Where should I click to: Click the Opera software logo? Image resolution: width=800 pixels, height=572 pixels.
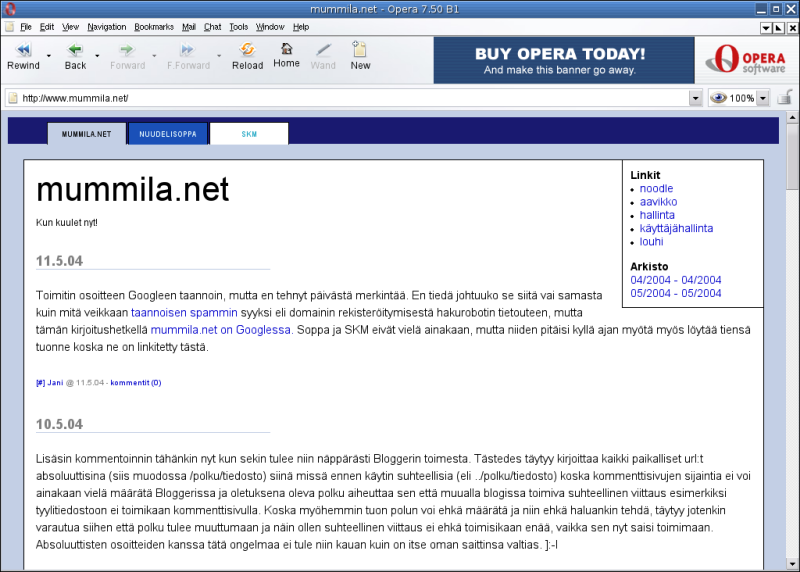tap(741, 59)
